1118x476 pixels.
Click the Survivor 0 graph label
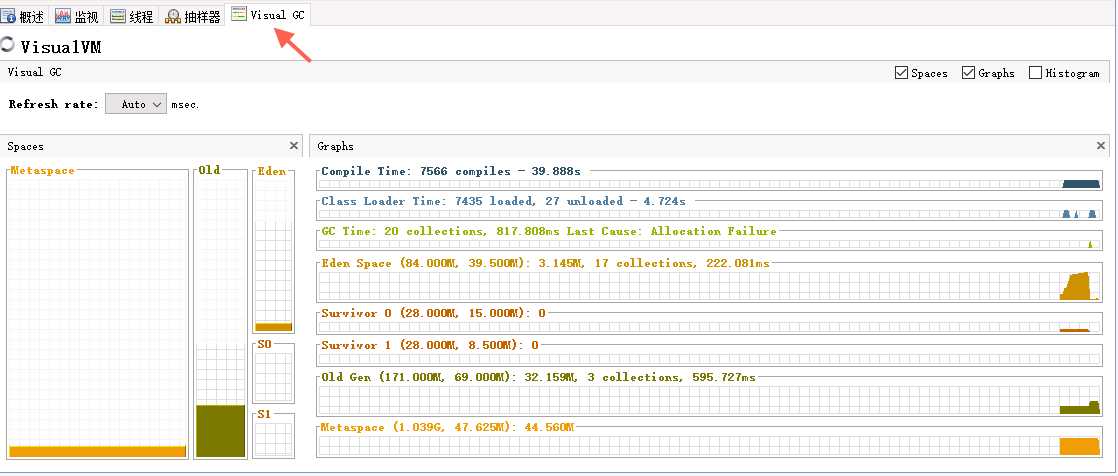pyautogui.click(x=434, y=313)
